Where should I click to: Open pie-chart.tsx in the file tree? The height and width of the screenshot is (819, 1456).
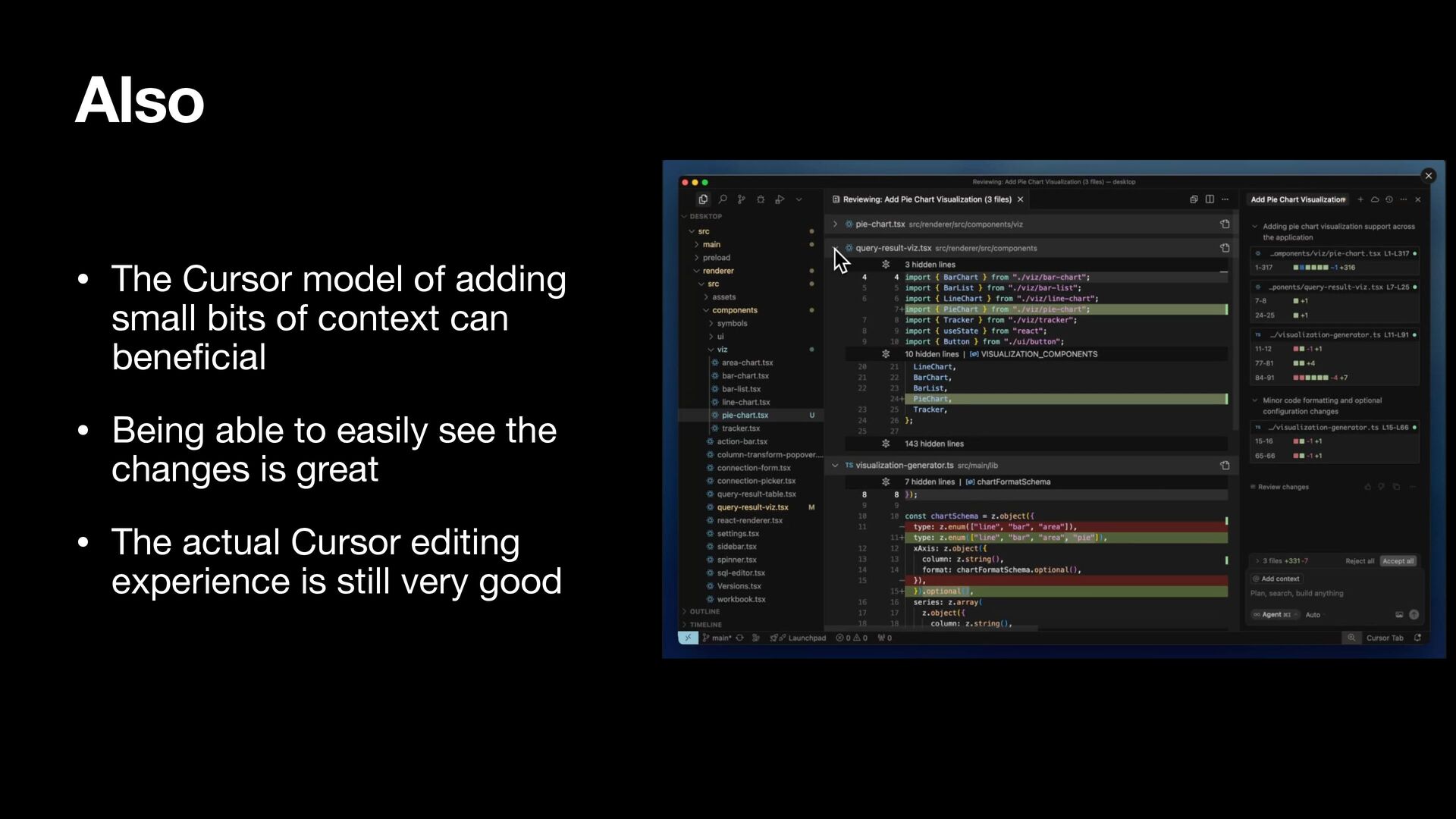[x=745, y=416]
